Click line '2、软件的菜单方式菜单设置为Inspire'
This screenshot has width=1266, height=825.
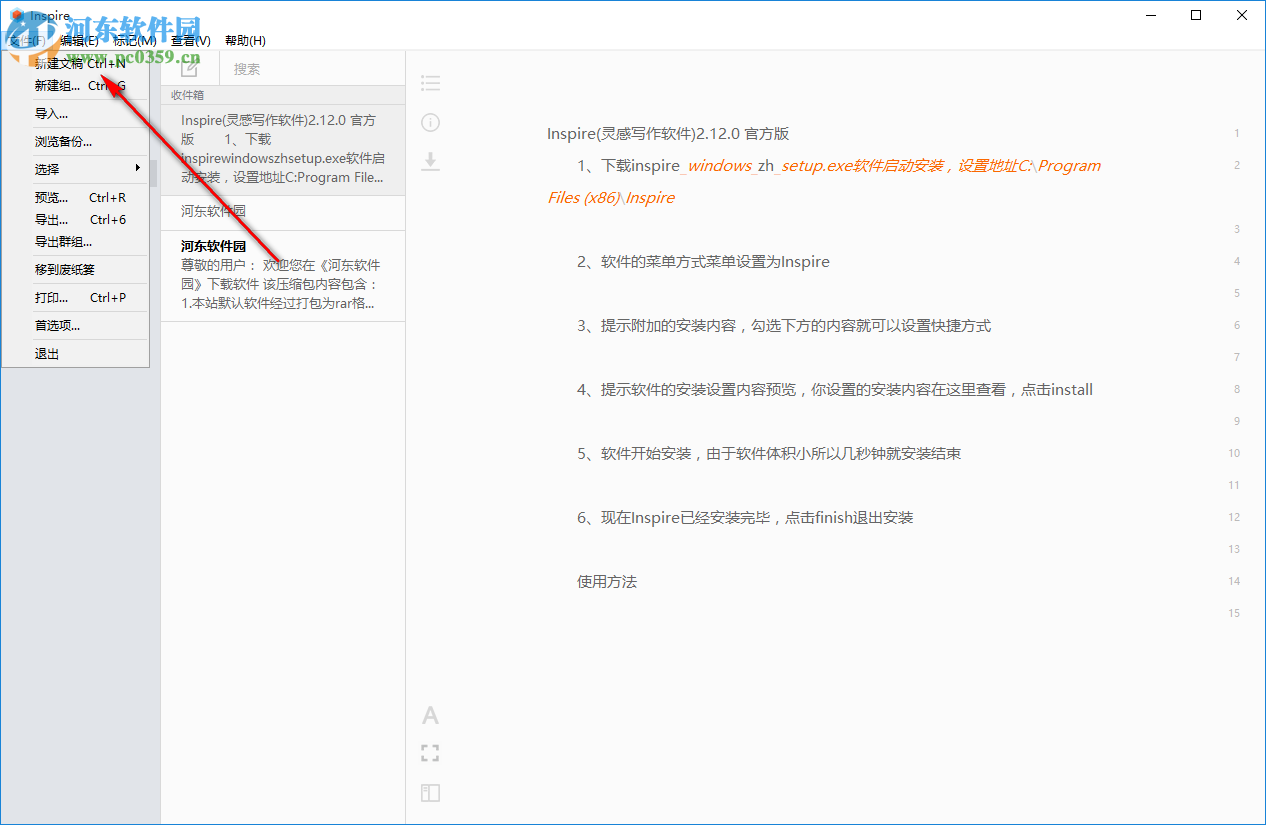click(x=703, y=262)
